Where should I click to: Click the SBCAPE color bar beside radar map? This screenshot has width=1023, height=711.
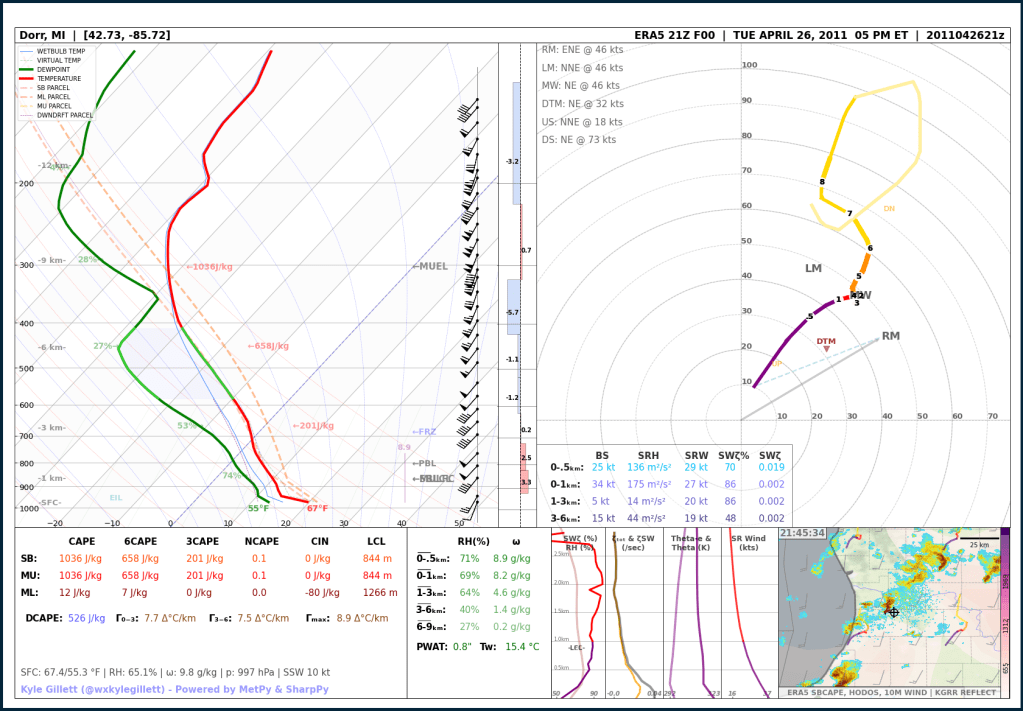coord(1004,610)
